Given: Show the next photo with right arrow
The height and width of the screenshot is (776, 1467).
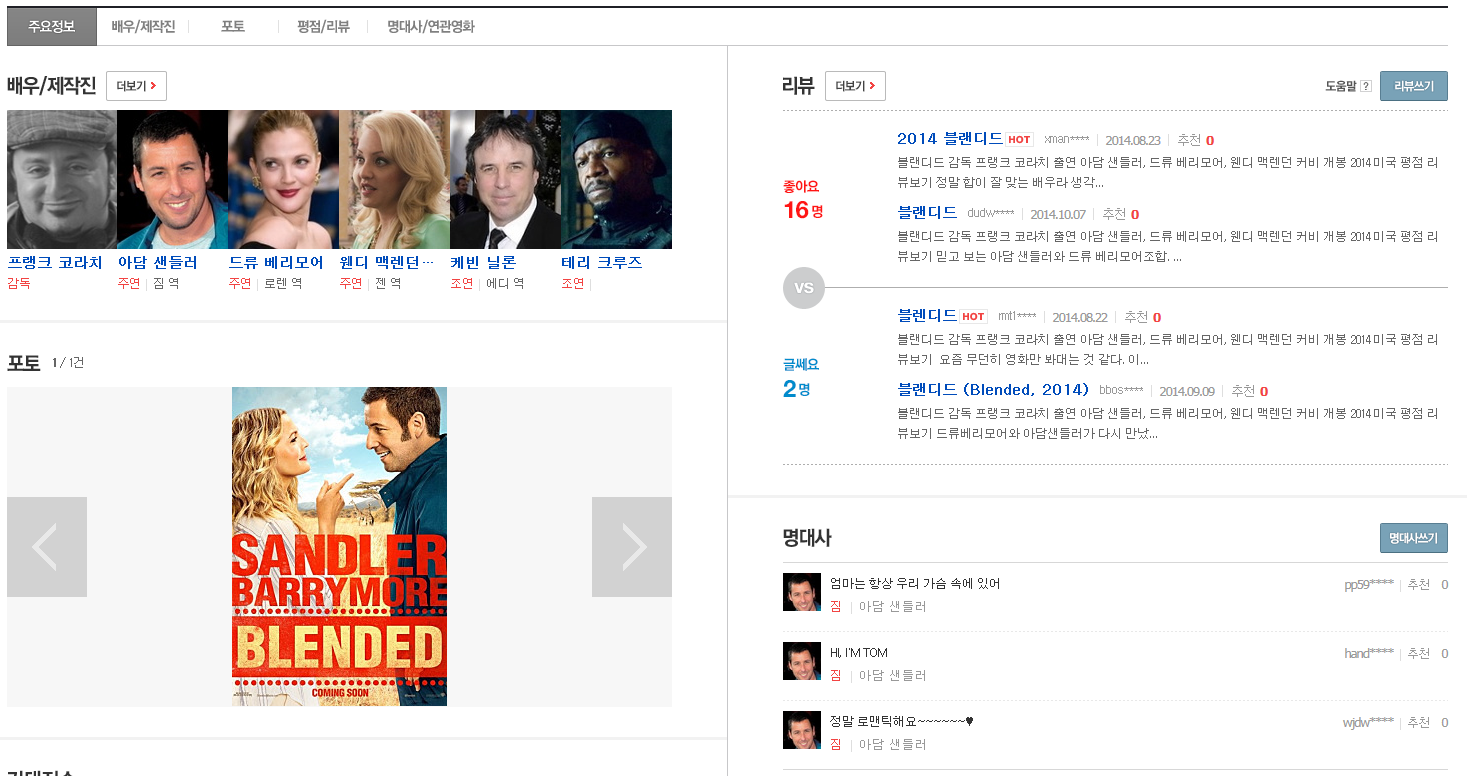Looking at the screenshot, I should pos(632,547).
